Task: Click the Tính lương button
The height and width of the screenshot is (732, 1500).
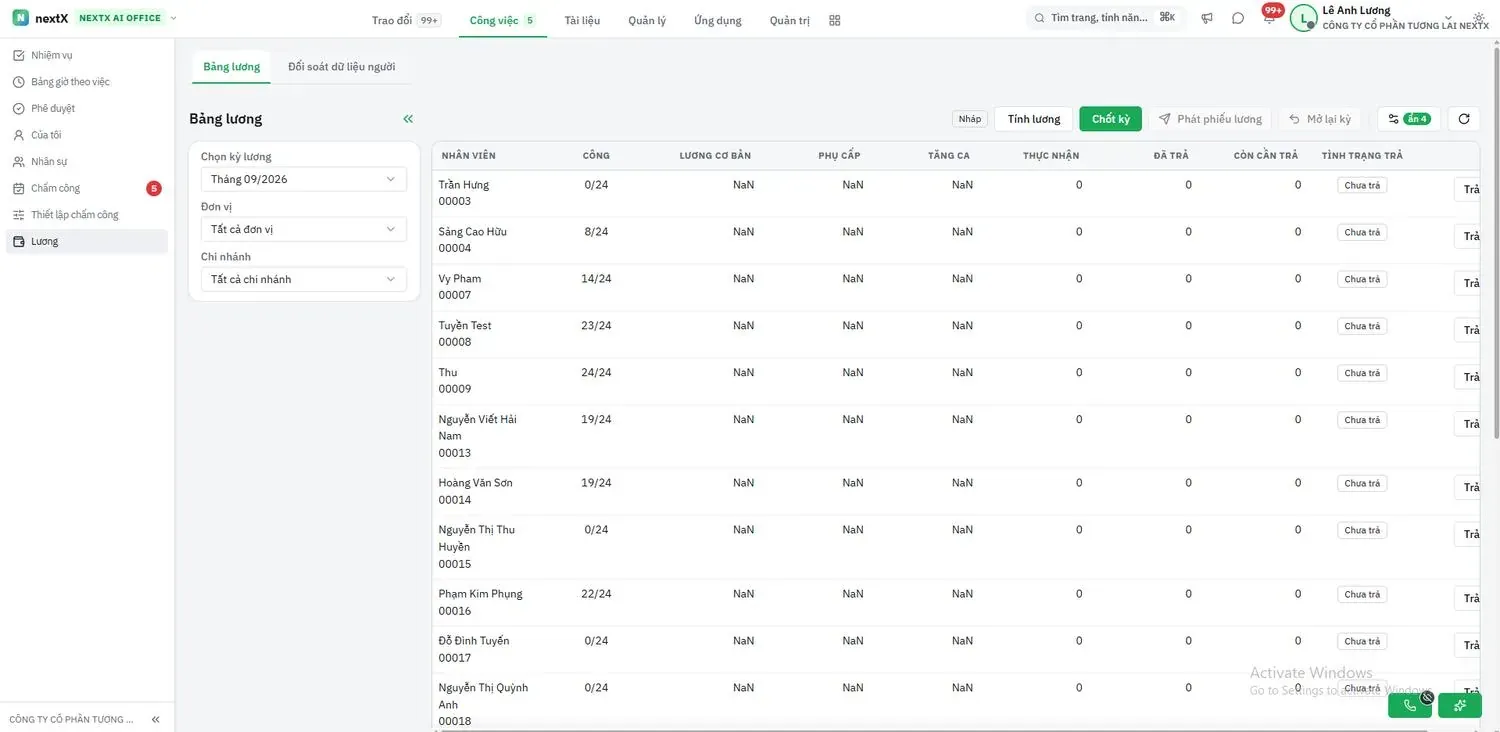Action: pyautogui.click(x=1034, y=119)
